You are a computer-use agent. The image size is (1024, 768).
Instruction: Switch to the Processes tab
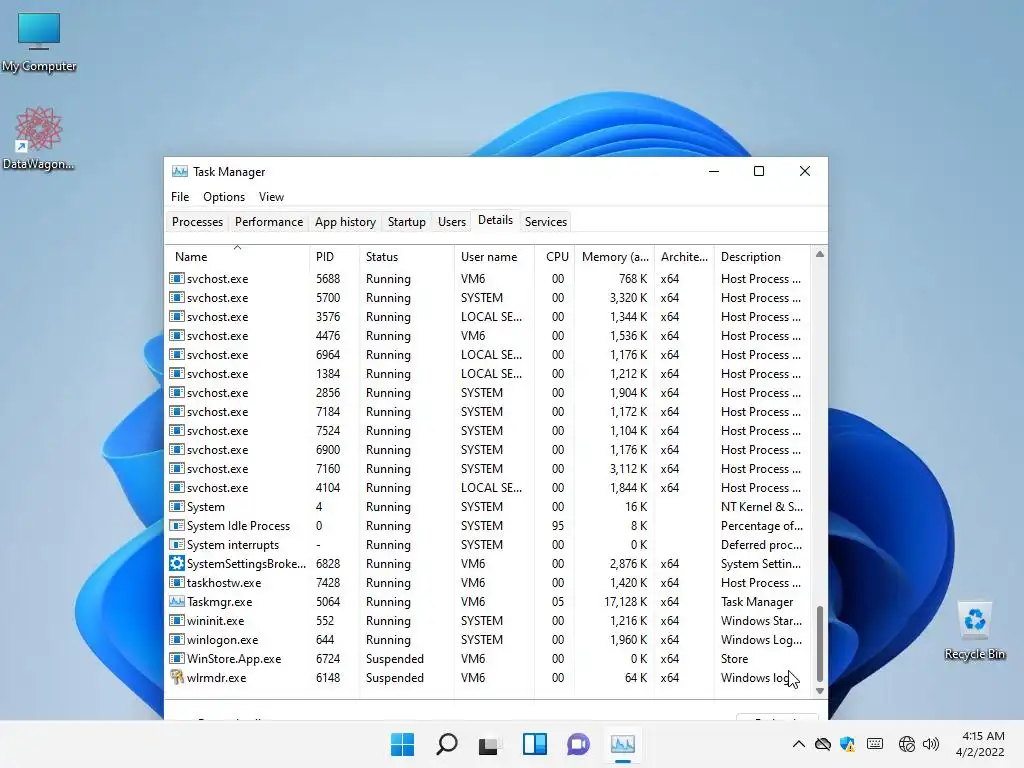pyautogui.click(x=197, y=222)
